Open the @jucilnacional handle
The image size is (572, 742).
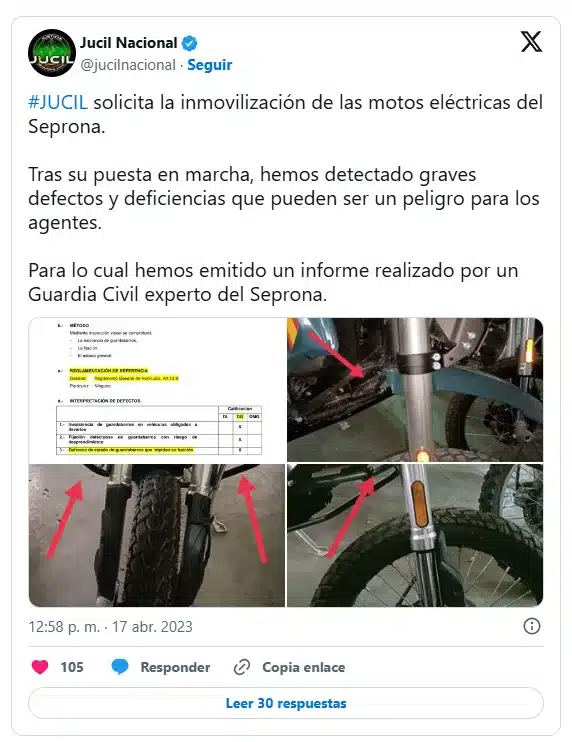click(128, 65)
